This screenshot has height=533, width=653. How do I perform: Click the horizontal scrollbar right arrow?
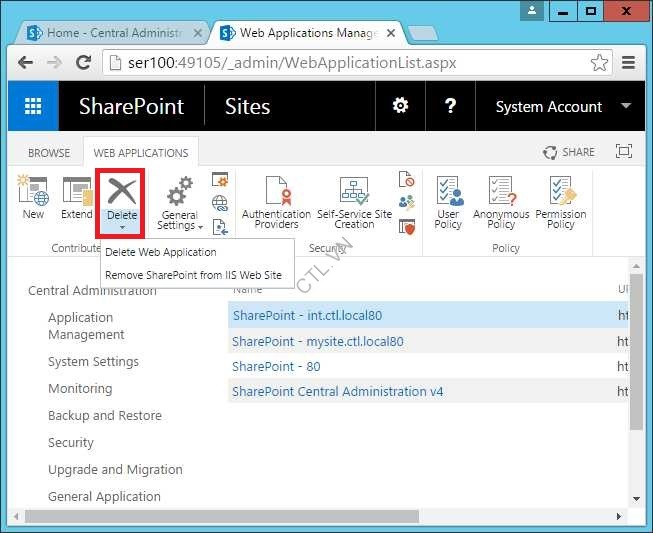pyautogui.click(x=619, y=516)
